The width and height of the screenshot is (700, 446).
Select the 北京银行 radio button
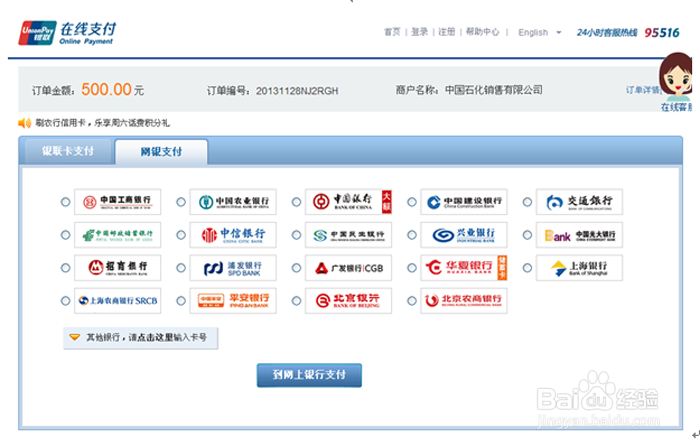296,301
